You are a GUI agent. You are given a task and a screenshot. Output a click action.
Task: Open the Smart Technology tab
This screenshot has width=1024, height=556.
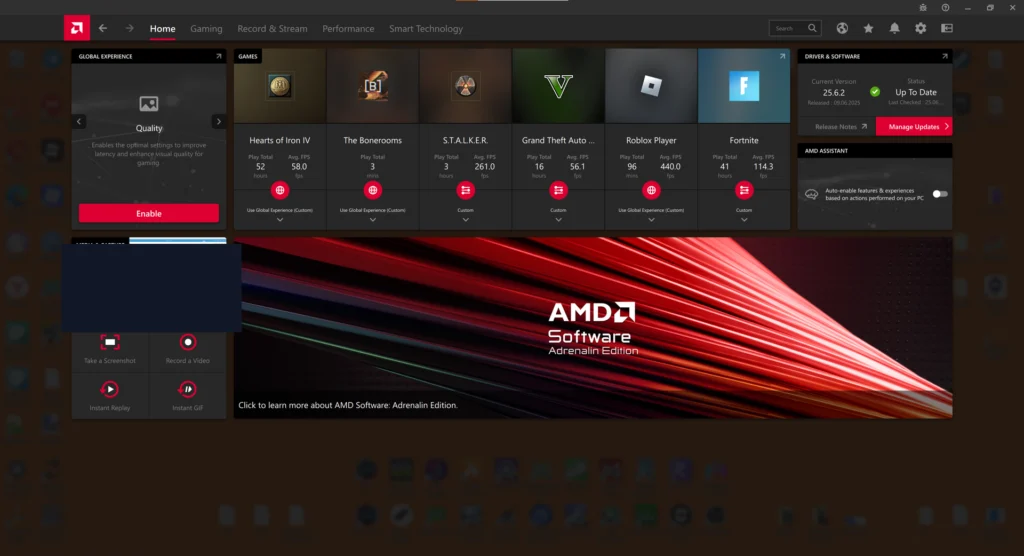tap(426, 29)
